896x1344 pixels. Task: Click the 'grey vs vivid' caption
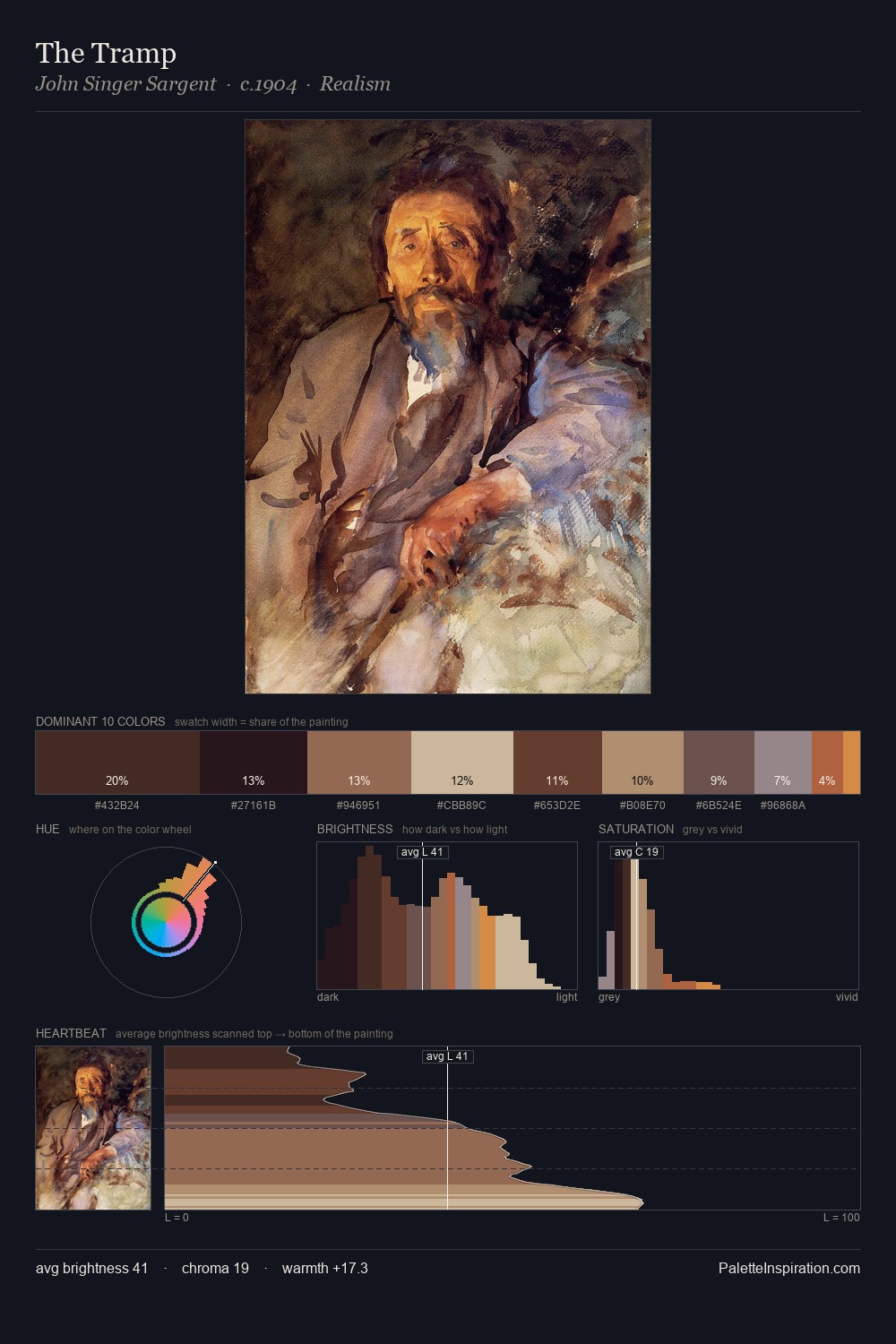pos(712,830)
